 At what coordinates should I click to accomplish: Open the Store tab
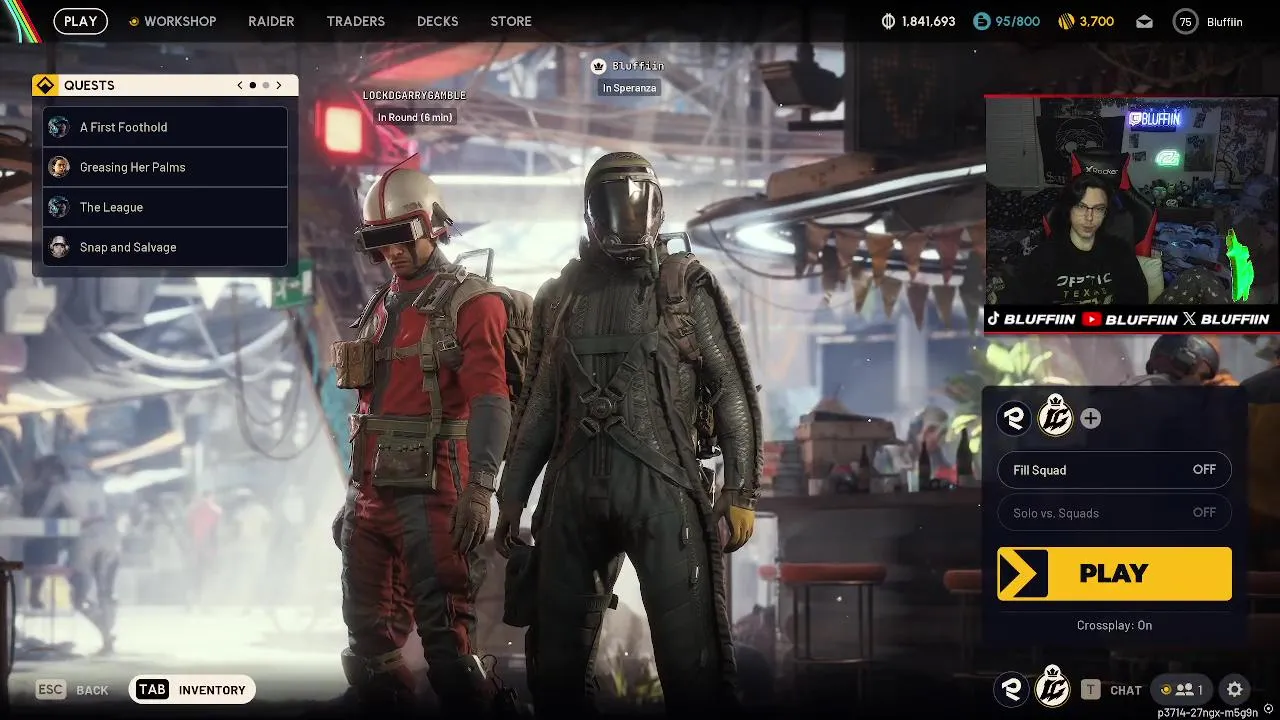[511, 21]
